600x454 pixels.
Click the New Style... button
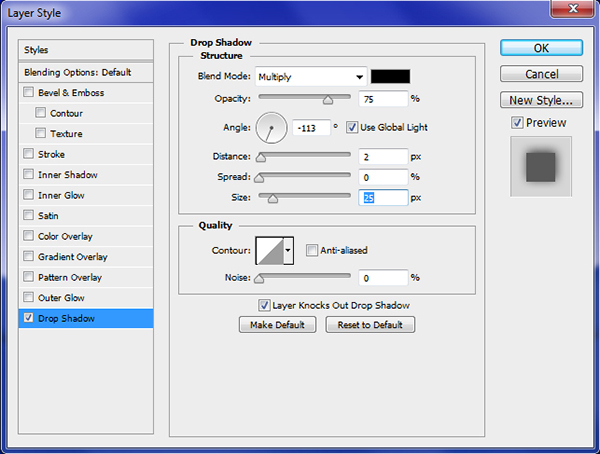click(541, 100)
